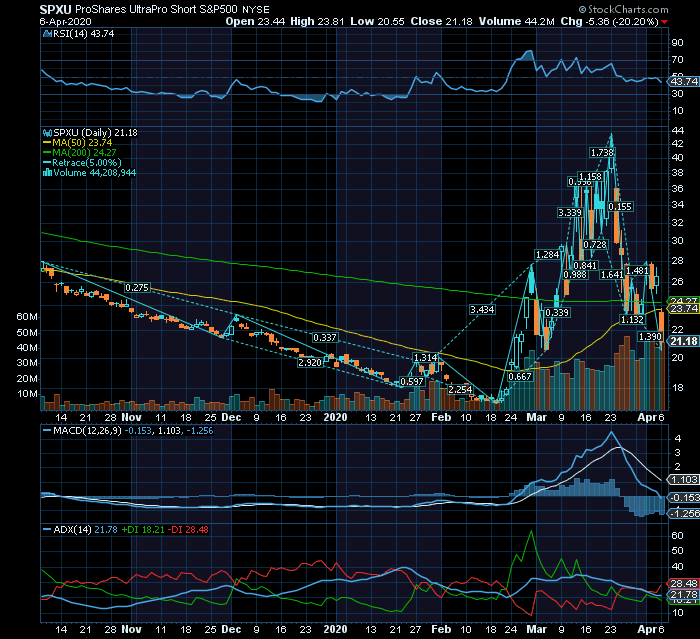Click the 1.103 MACD signal axis tag

point(683,480)
